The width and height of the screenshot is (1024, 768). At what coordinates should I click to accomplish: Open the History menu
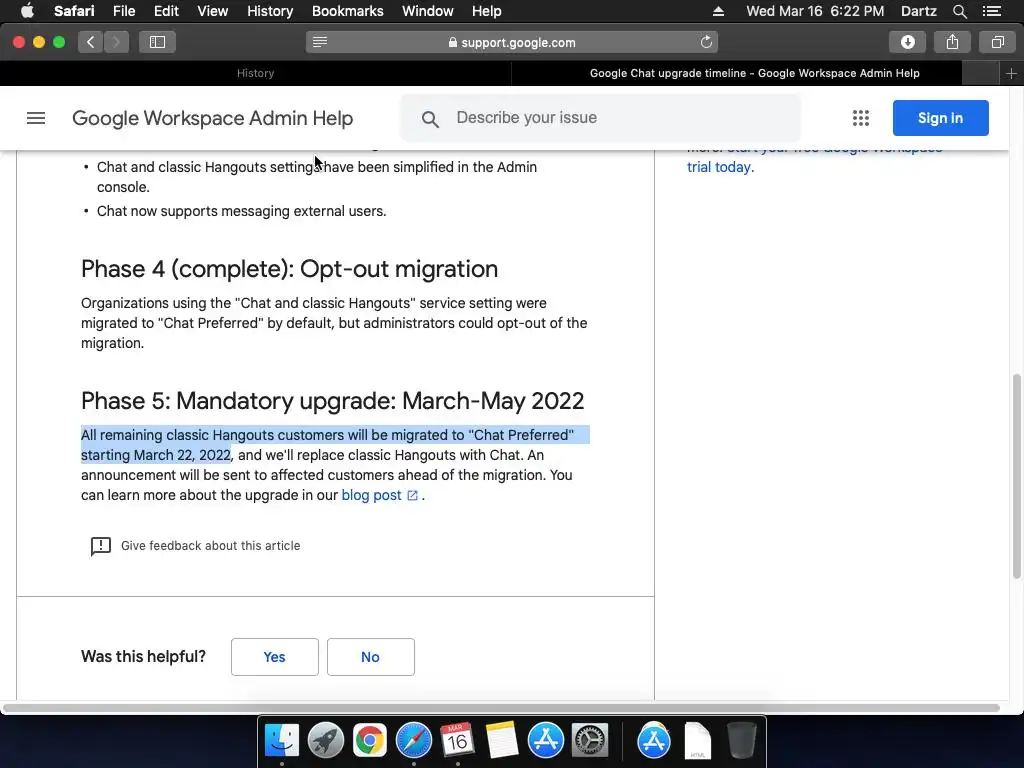coord(270,11)
